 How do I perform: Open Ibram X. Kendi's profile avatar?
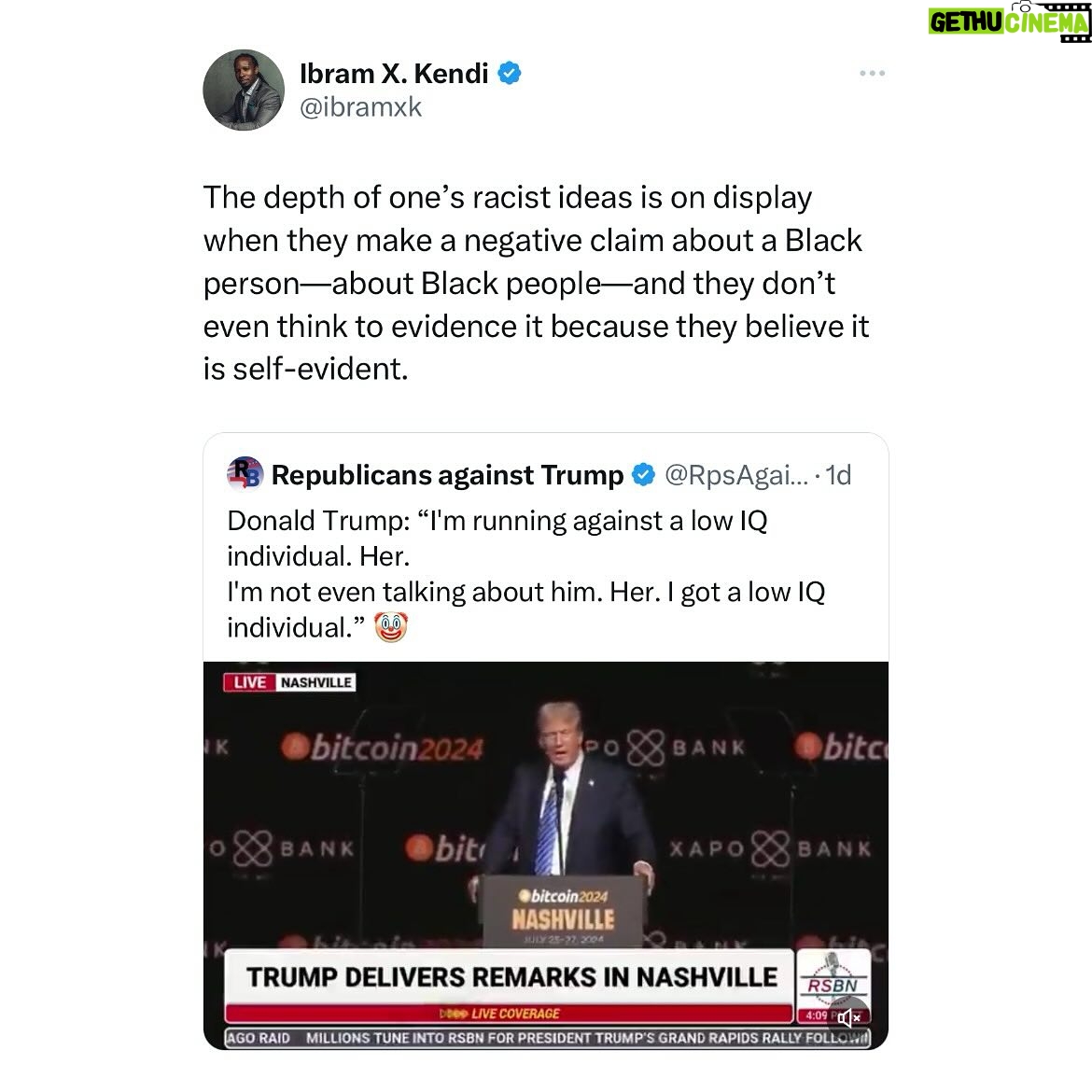pos(244,90)
